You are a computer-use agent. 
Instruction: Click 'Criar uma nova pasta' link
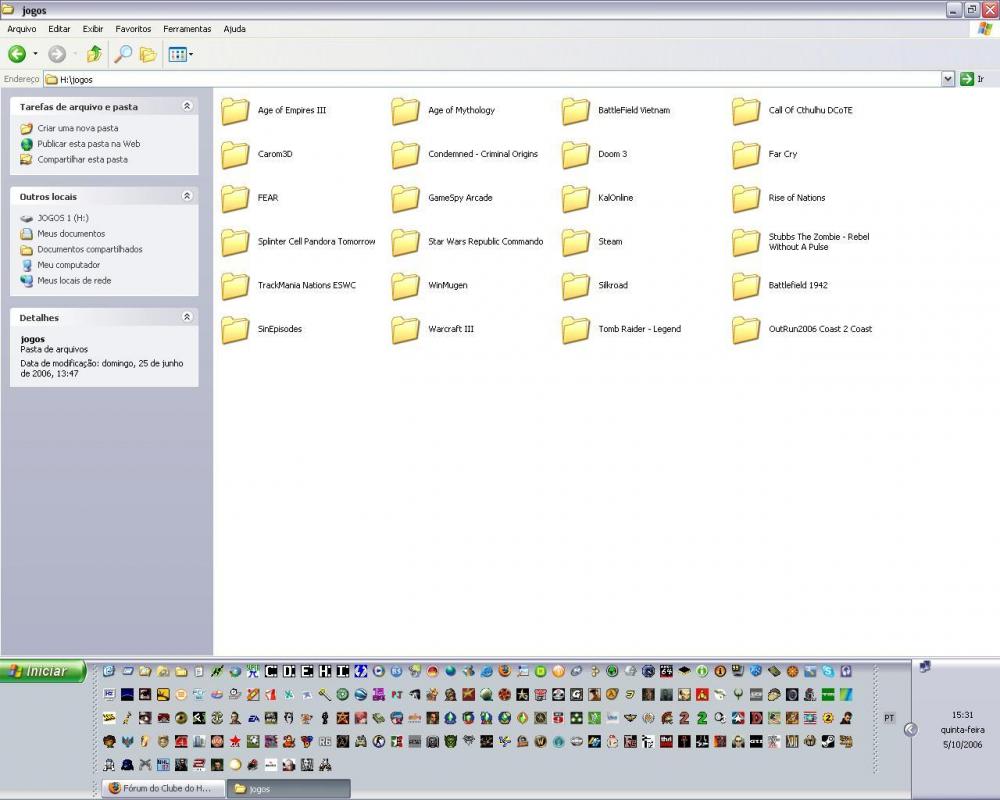point(77,128)
